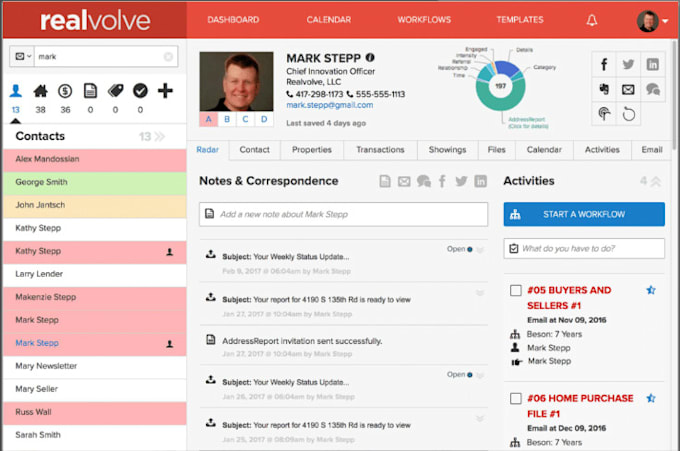The height and width of the screenshot is (451, 680).
Task: Filter notes by Twitter icon
Action: [461, 181]
